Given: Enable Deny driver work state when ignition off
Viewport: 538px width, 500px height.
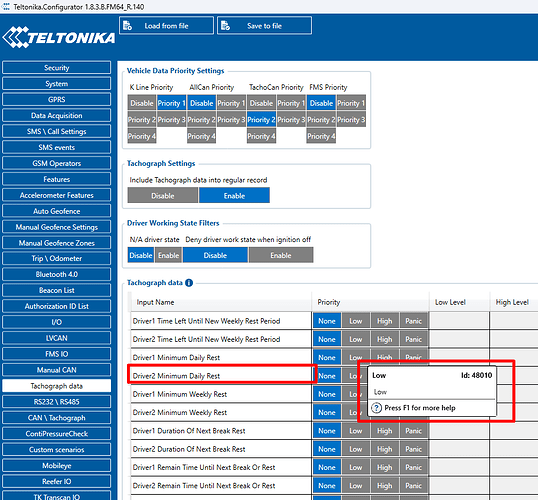Looking at the screenshot, I should (281, 255).
